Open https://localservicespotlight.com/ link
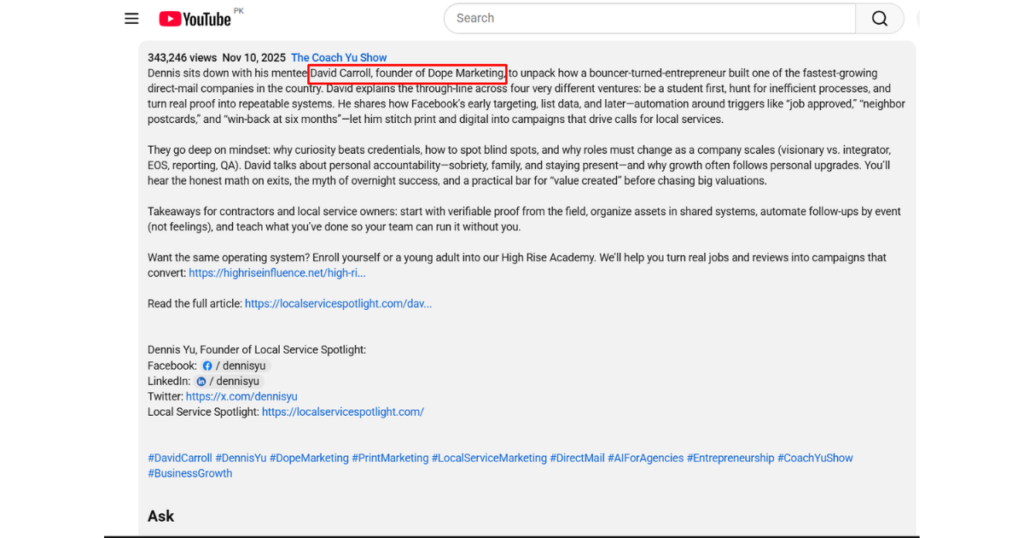Viewport: 1024px width, 538px height. 343,412
